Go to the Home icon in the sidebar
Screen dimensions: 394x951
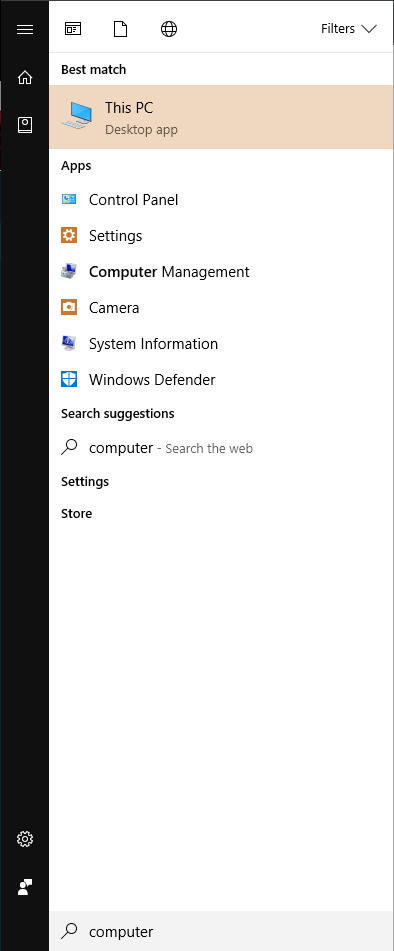pyautogui.click(x=25, y=78)
